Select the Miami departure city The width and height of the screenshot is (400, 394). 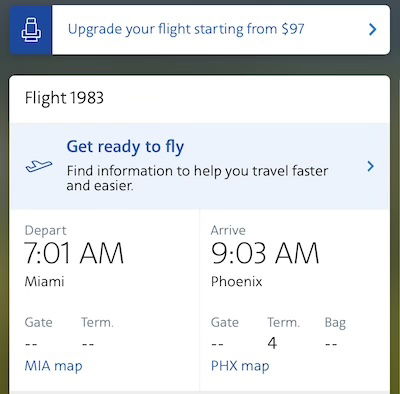(44, 282)
